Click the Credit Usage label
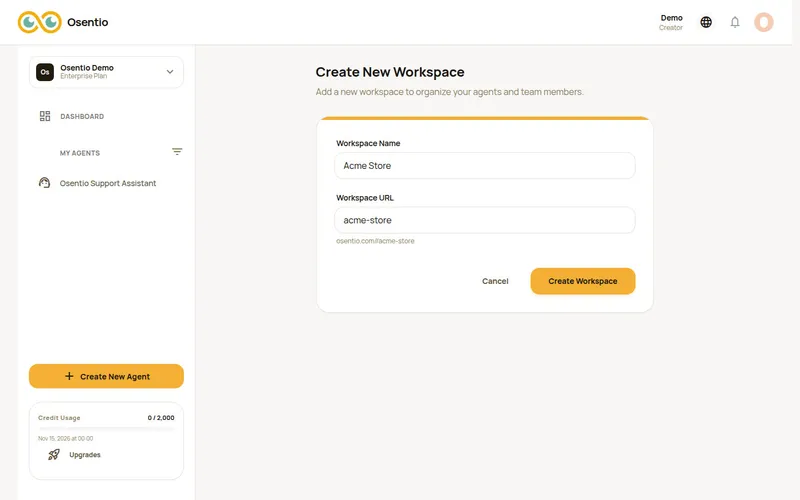Image resolution: width=800 pixels, height=500 pixels. point(59,417)
